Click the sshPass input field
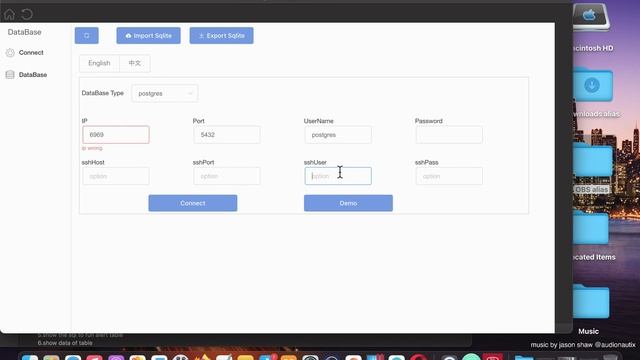640x360 pixels. 449,176
